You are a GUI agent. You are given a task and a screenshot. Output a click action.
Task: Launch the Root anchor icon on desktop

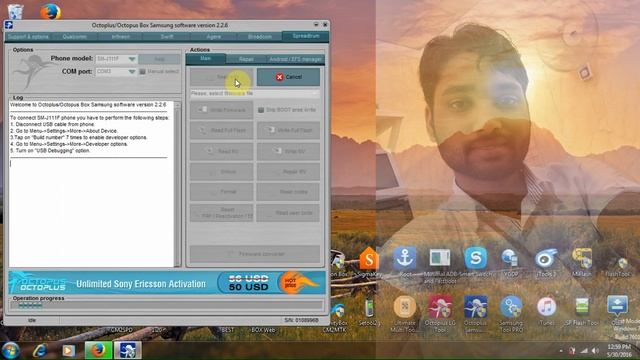pos(404,262)
